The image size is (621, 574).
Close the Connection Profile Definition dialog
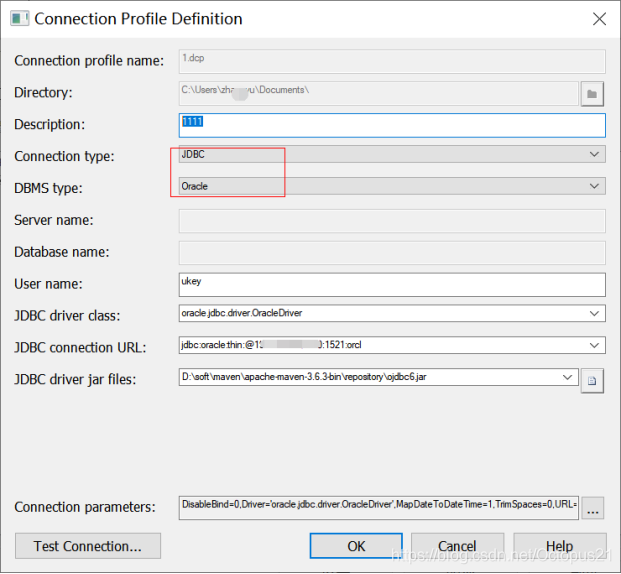pos(599,19)
